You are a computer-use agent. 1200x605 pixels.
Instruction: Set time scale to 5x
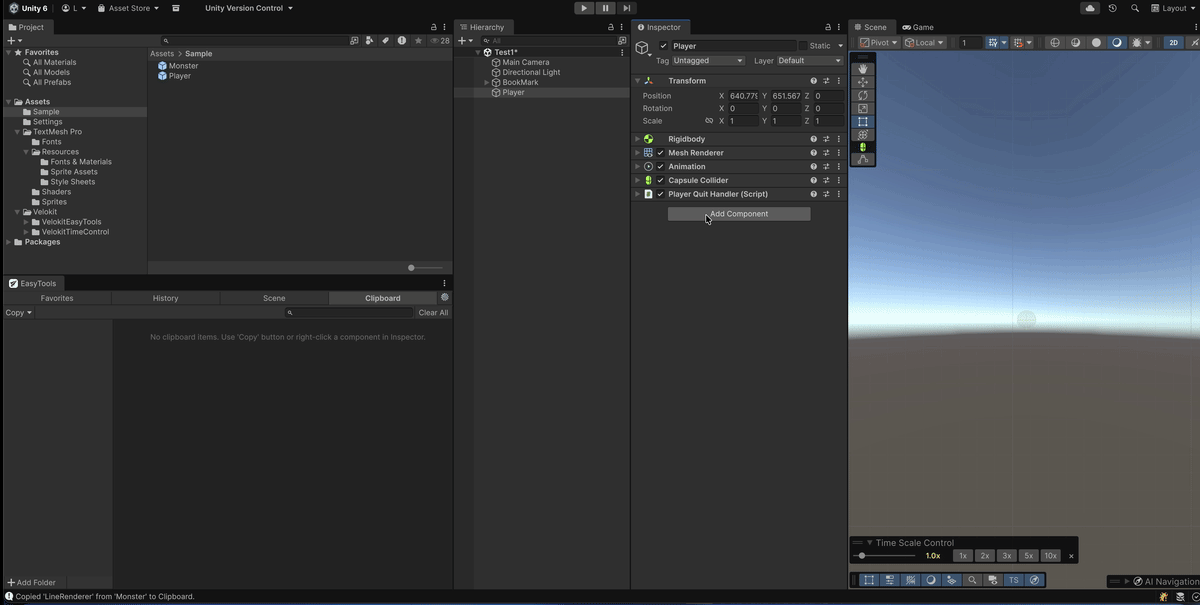pos(1028,556)
